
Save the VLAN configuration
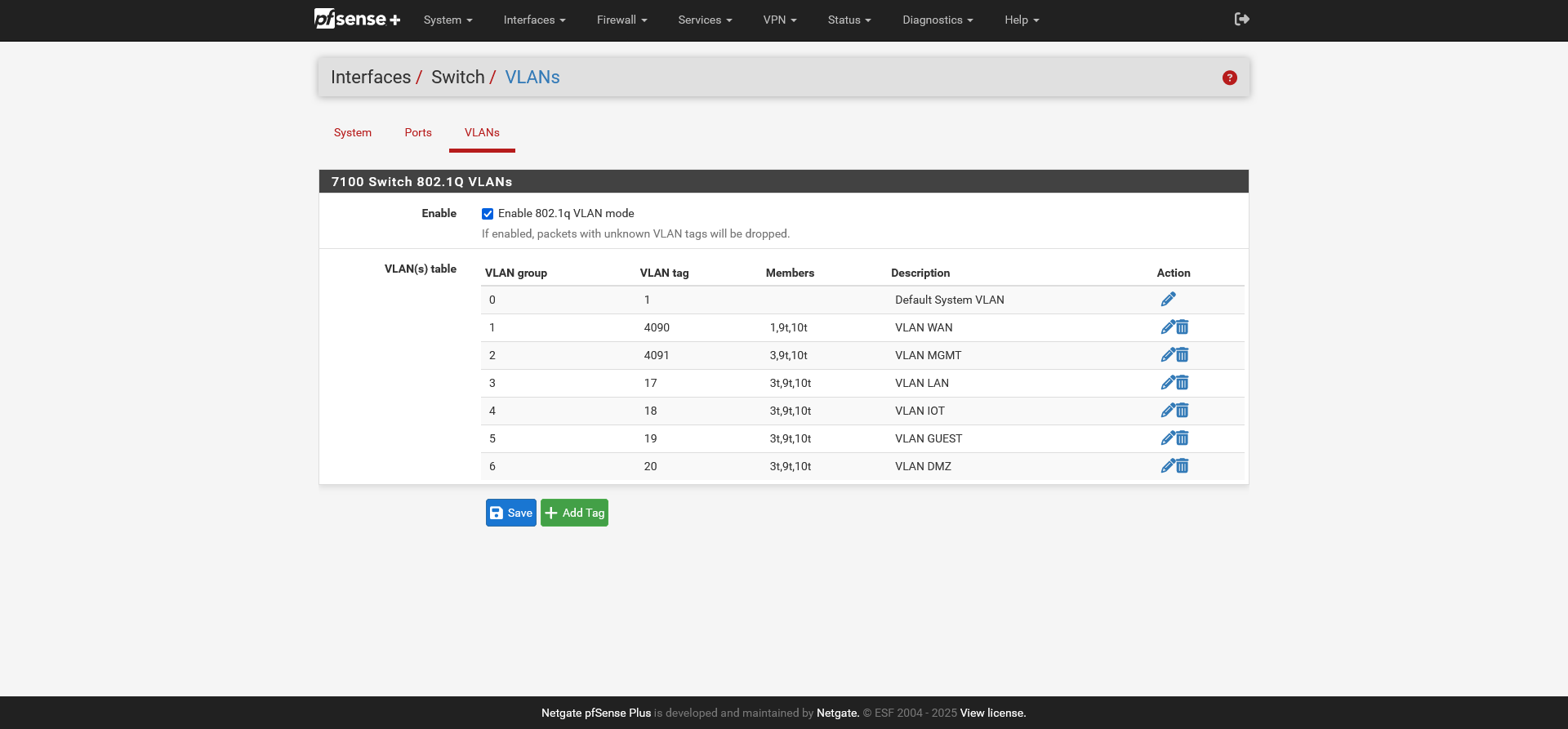pyautogui.click(x=511, y=513)
